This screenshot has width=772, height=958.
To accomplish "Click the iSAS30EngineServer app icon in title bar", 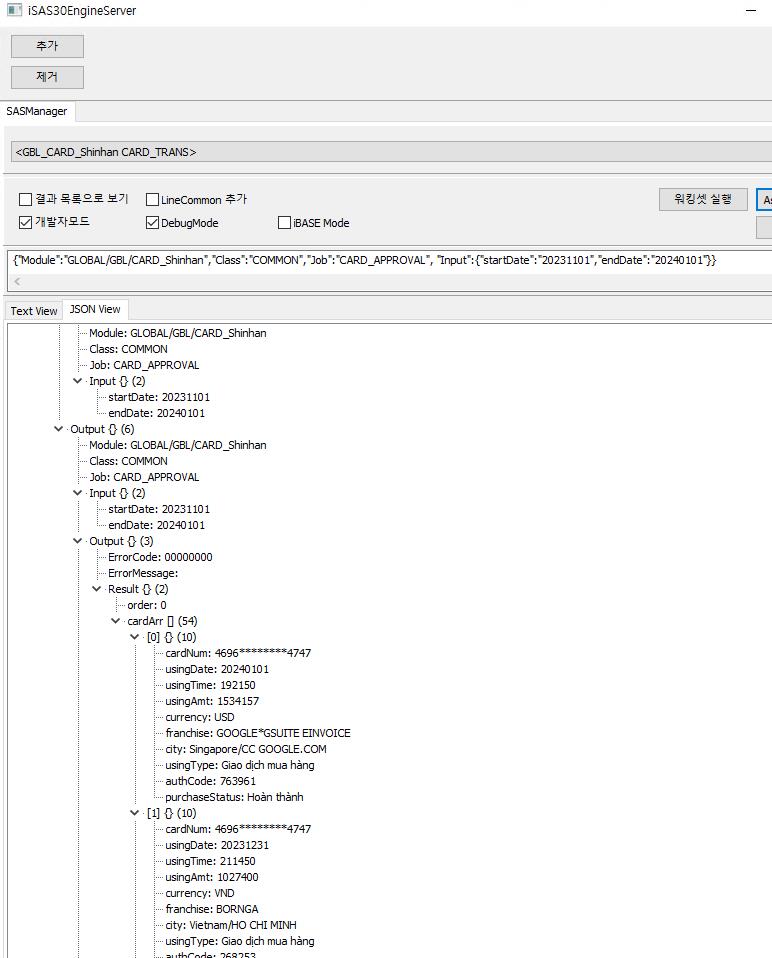I will pyautogui.click(x=14, y=10).
